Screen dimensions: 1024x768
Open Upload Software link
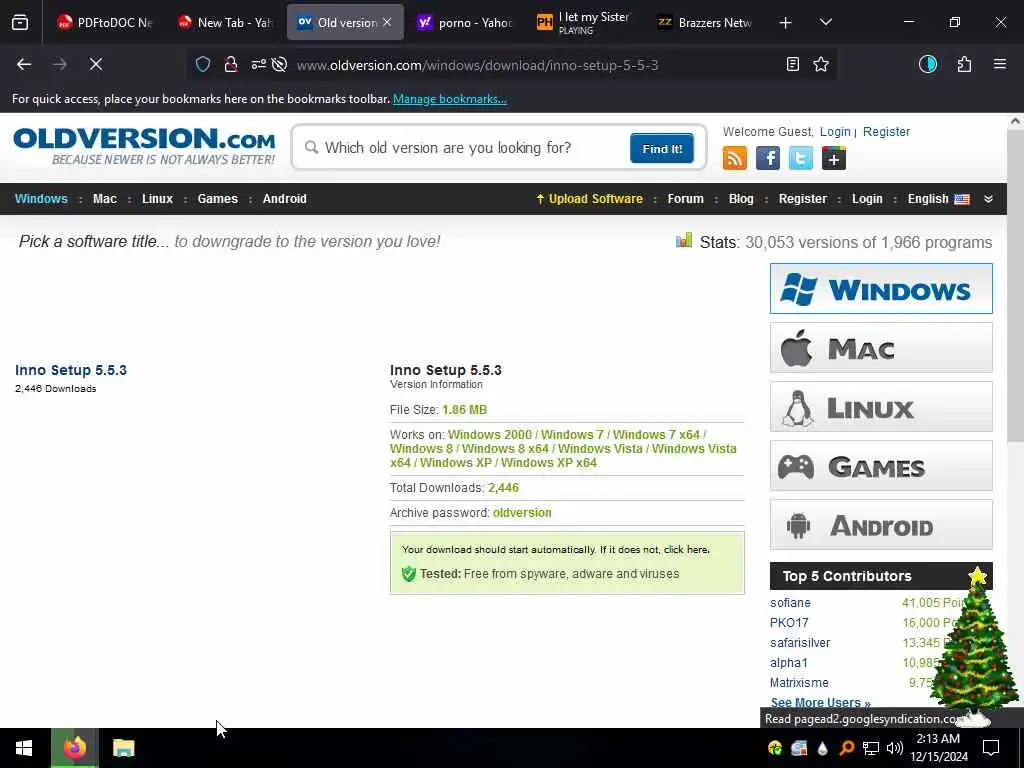(x=589, y=199)
